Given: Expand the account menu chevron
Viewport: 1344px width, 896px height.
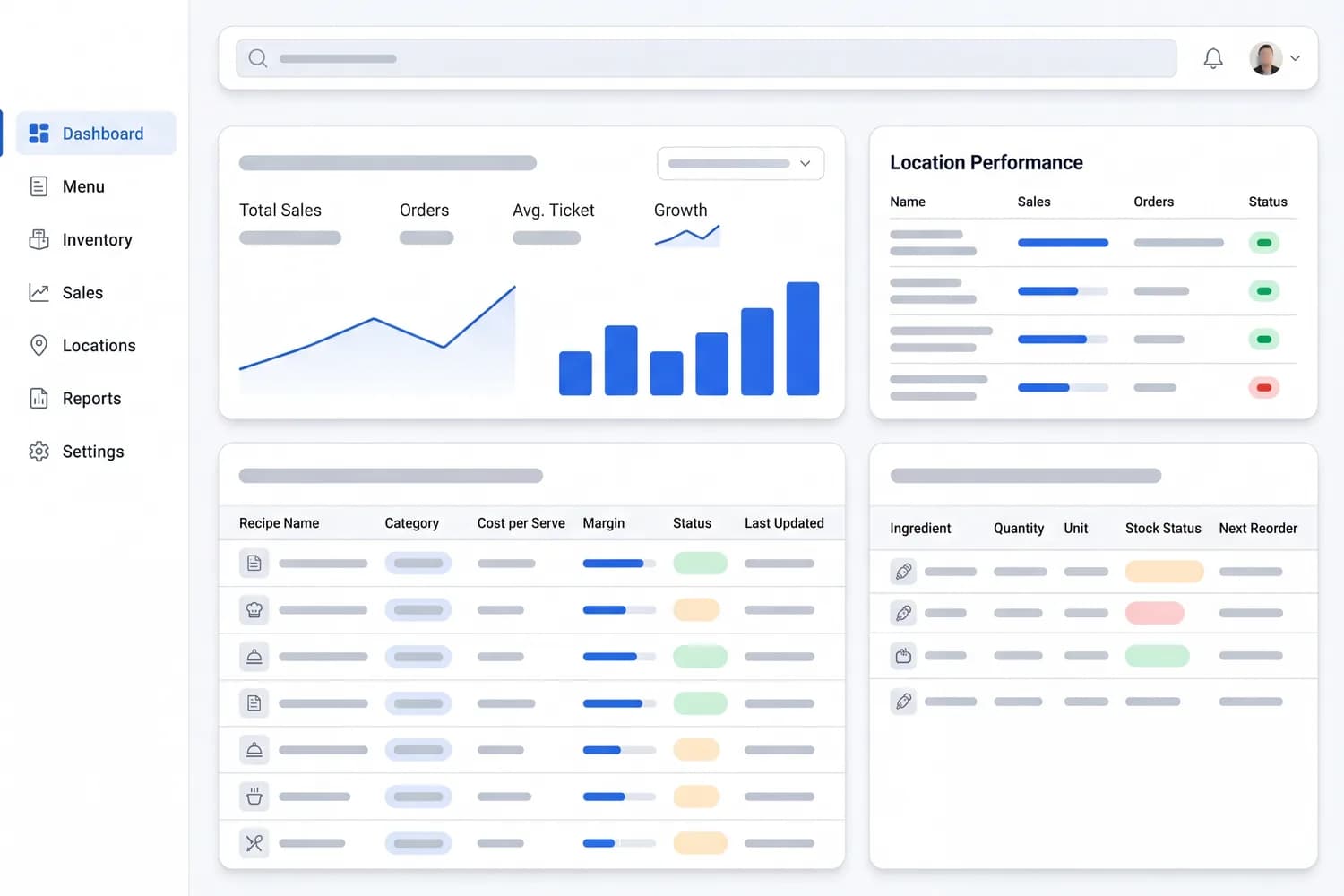Looking at the screenshot, I should point(1295,58).
